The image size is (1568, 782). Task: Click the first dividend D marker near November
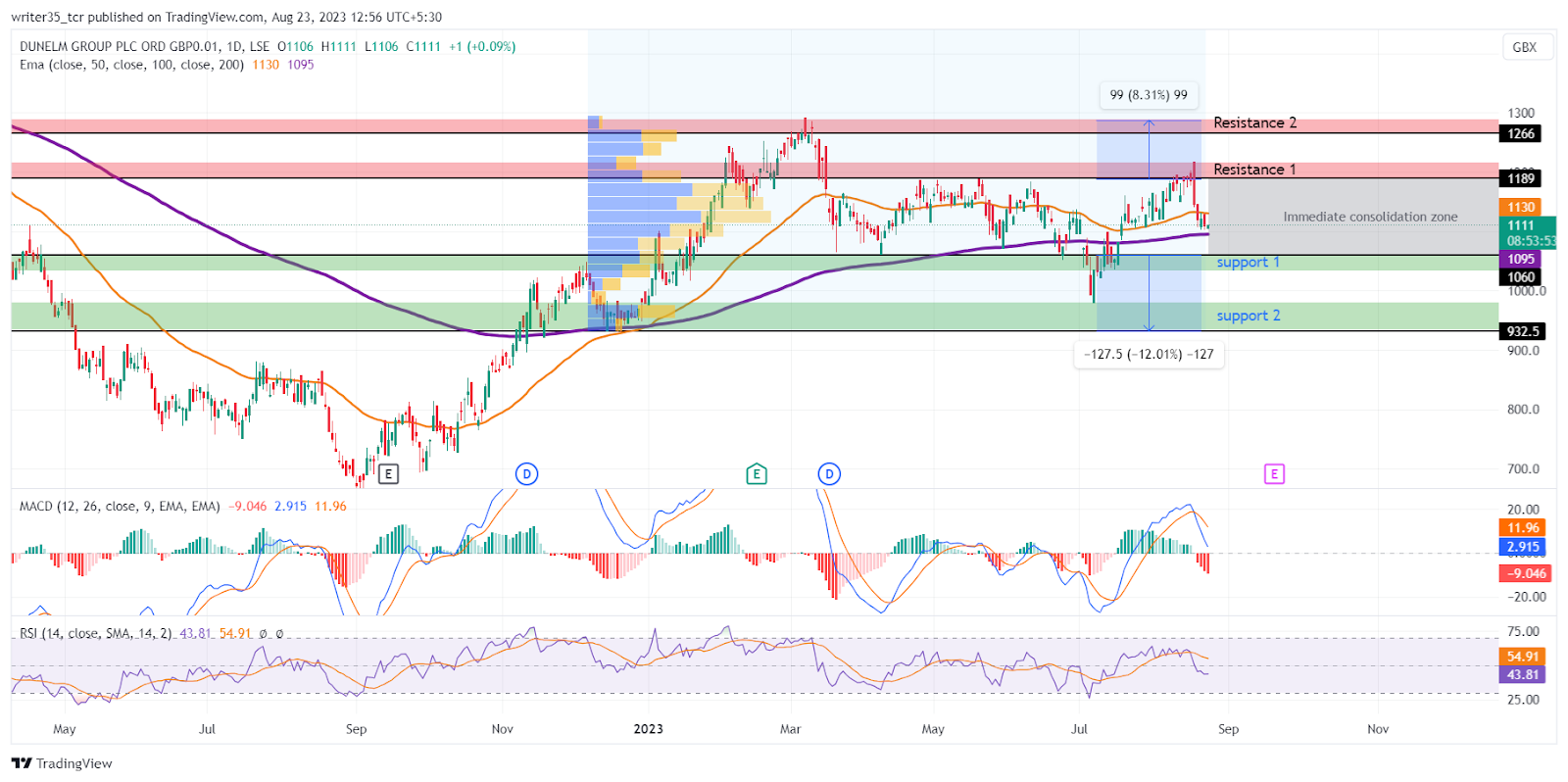tap(527, 474)
